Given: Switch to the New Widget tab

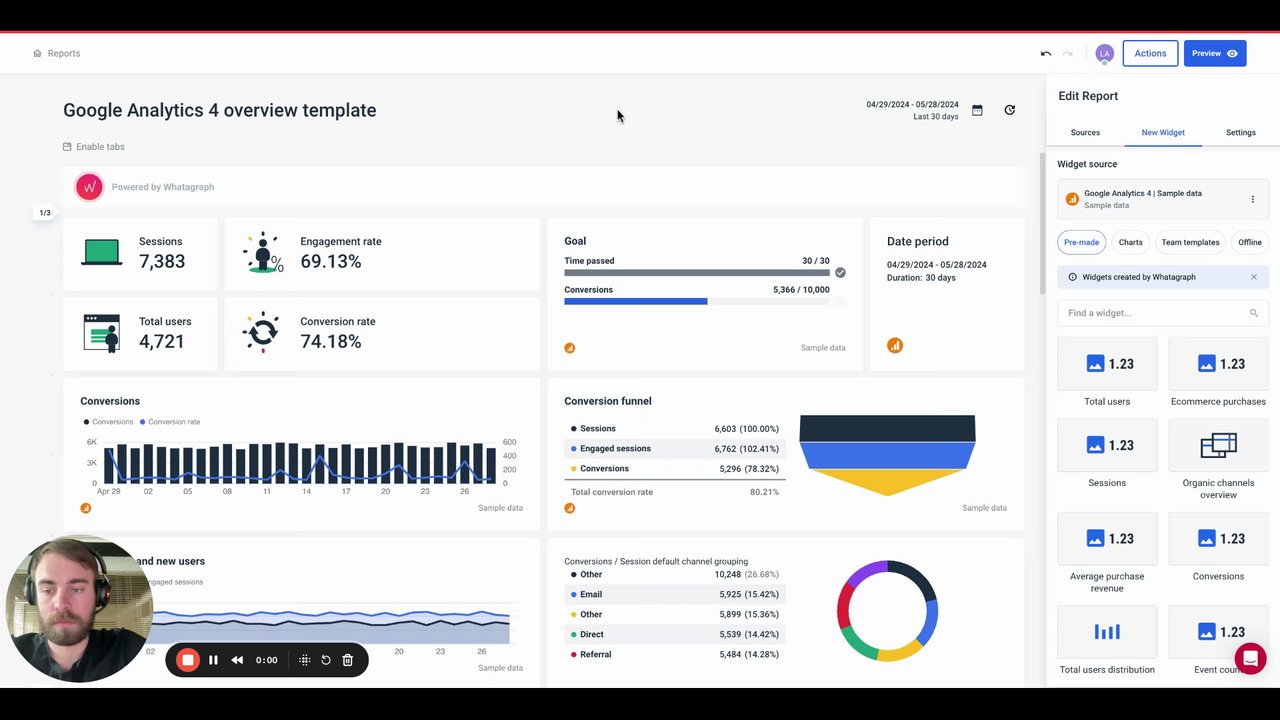Looking at the screenshot, I should pyautogui.click(x=1163, y=132).
